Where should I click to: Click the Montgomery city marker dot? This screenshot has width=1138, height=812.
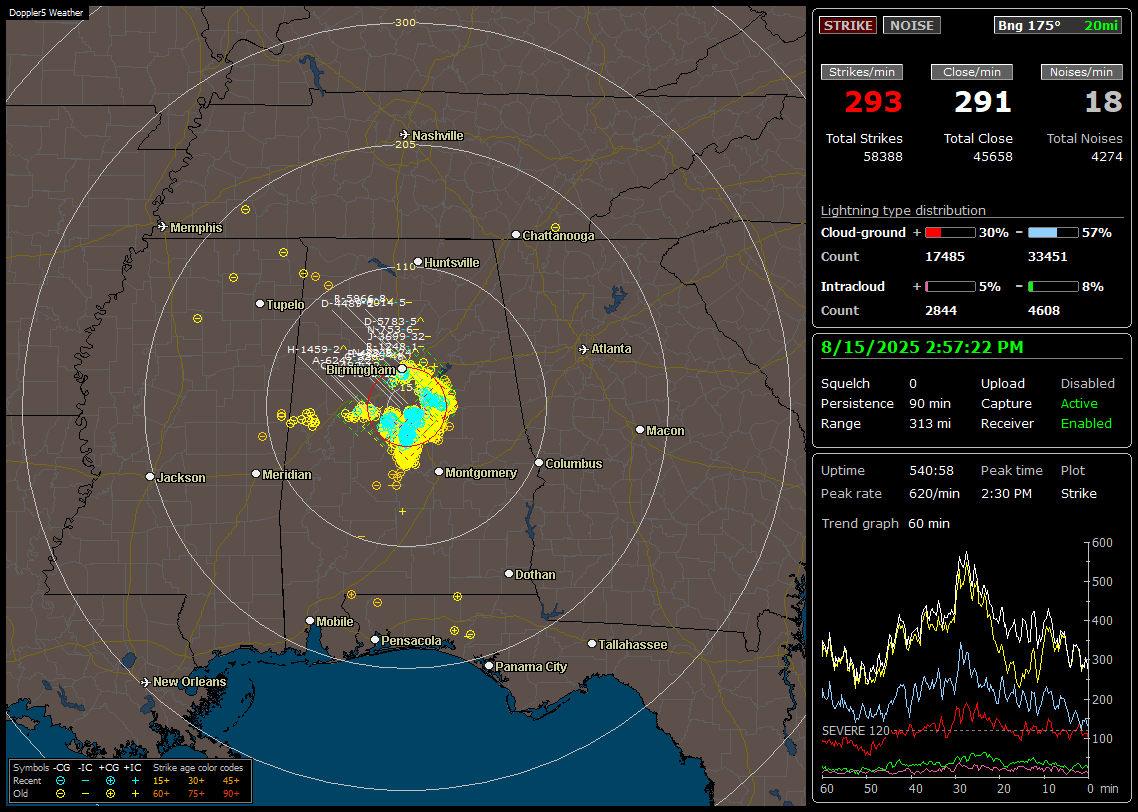point(439,472)
